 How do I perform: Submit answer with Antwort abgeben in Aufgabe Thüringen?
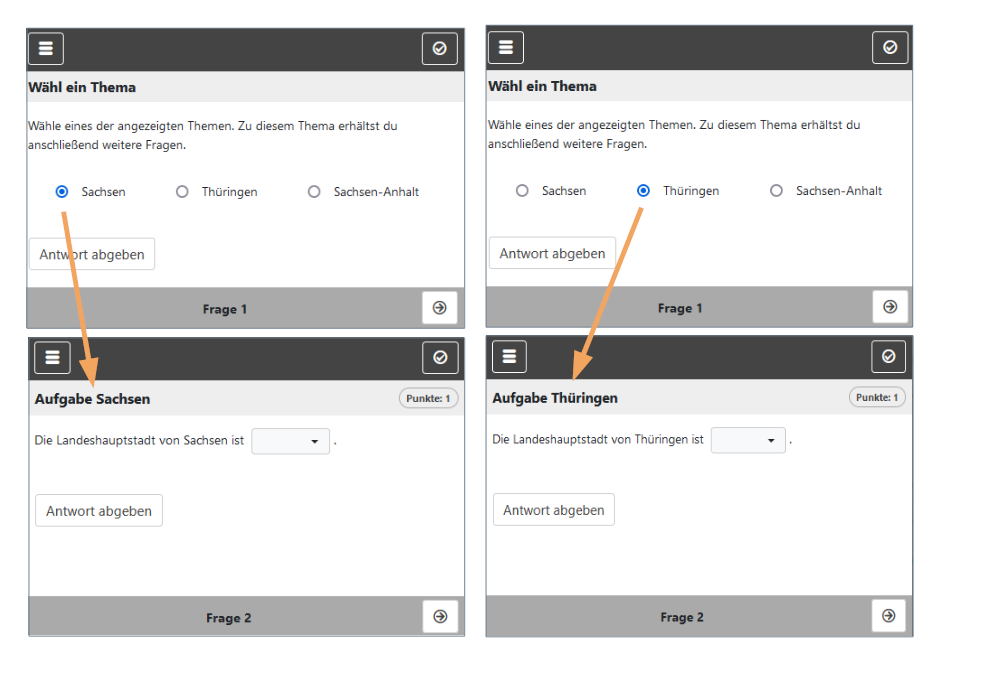tap(553, 510)
